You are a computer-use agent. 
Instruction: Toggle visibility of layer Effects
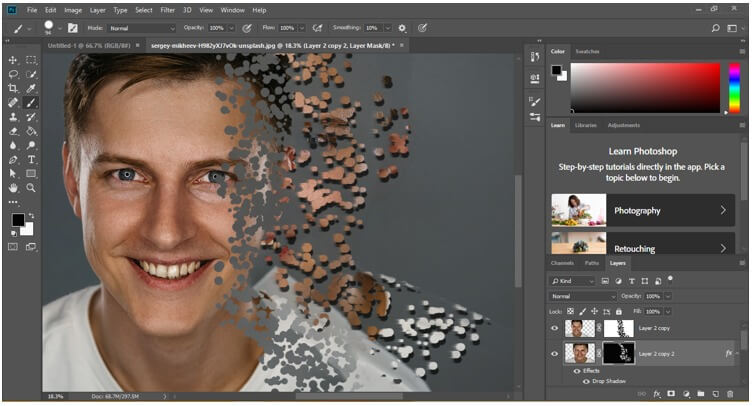coord(577,371)
